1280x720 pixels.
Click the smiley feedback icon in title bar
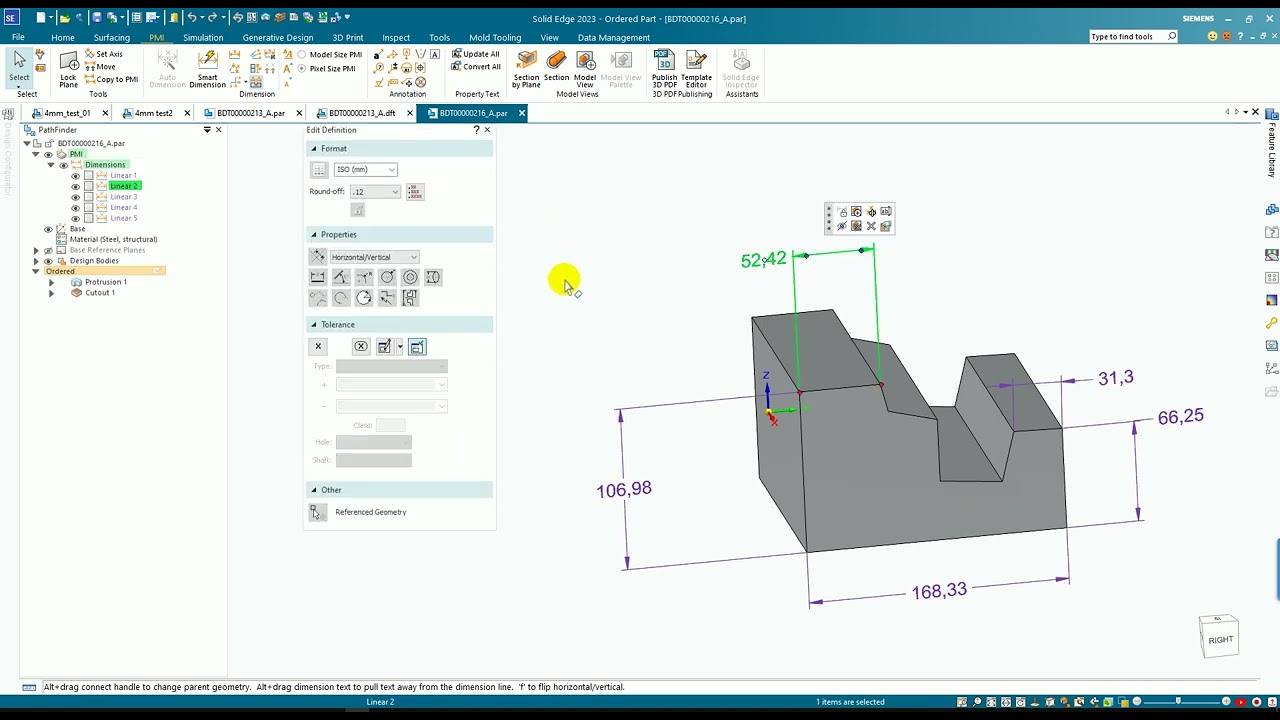(1212, 36)
